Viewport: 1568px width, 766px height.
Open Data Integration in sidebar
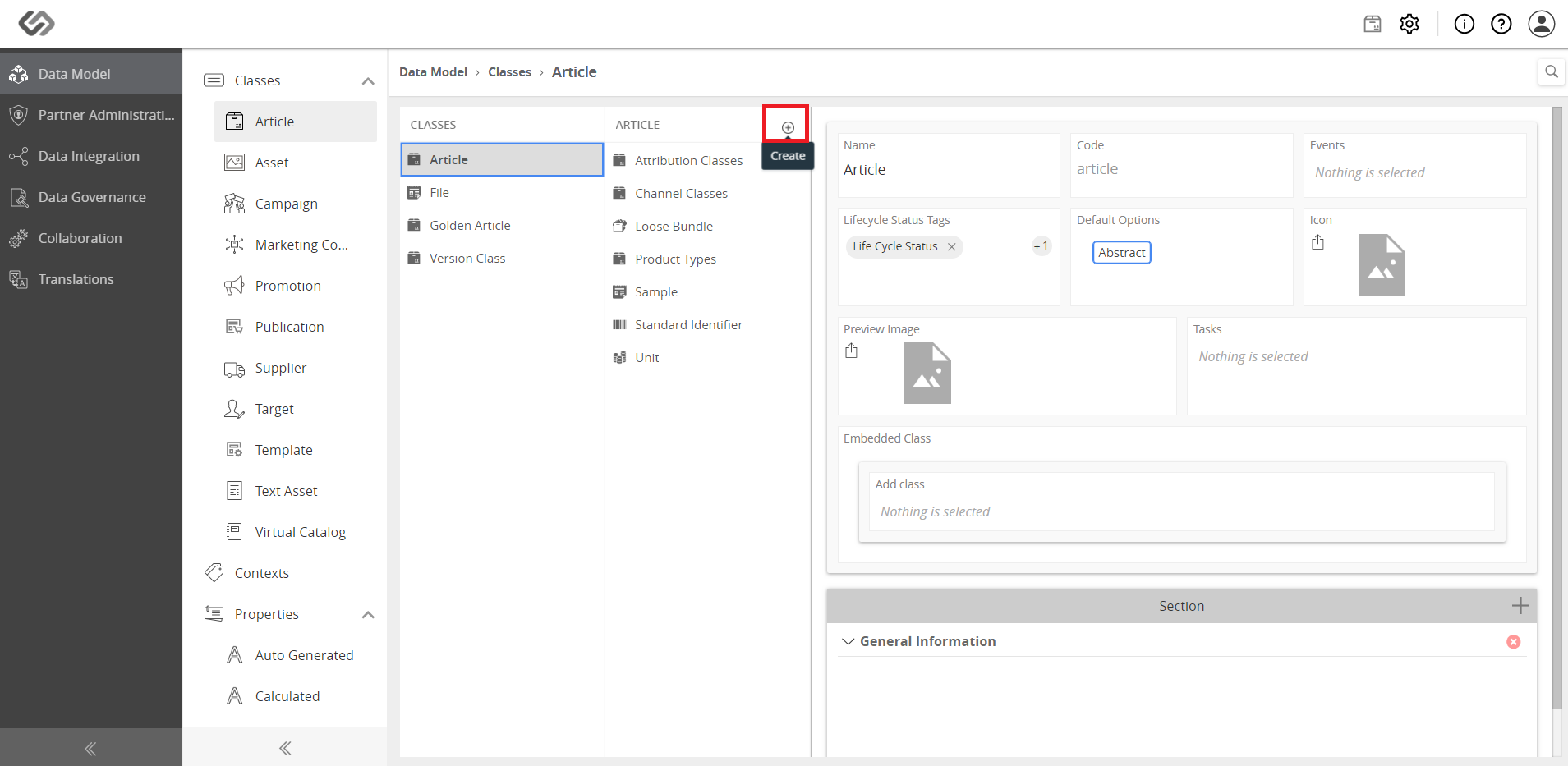pyautogui.click(x=91, y=156)
